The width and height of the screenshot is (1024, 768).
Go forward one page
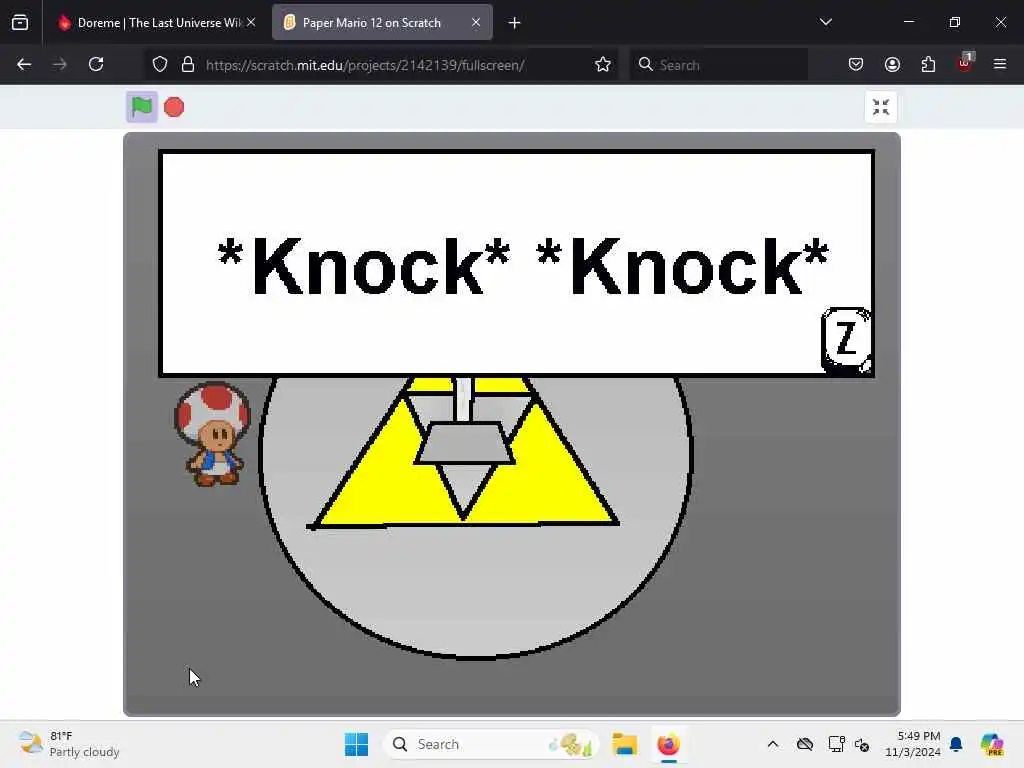[60, 64]
